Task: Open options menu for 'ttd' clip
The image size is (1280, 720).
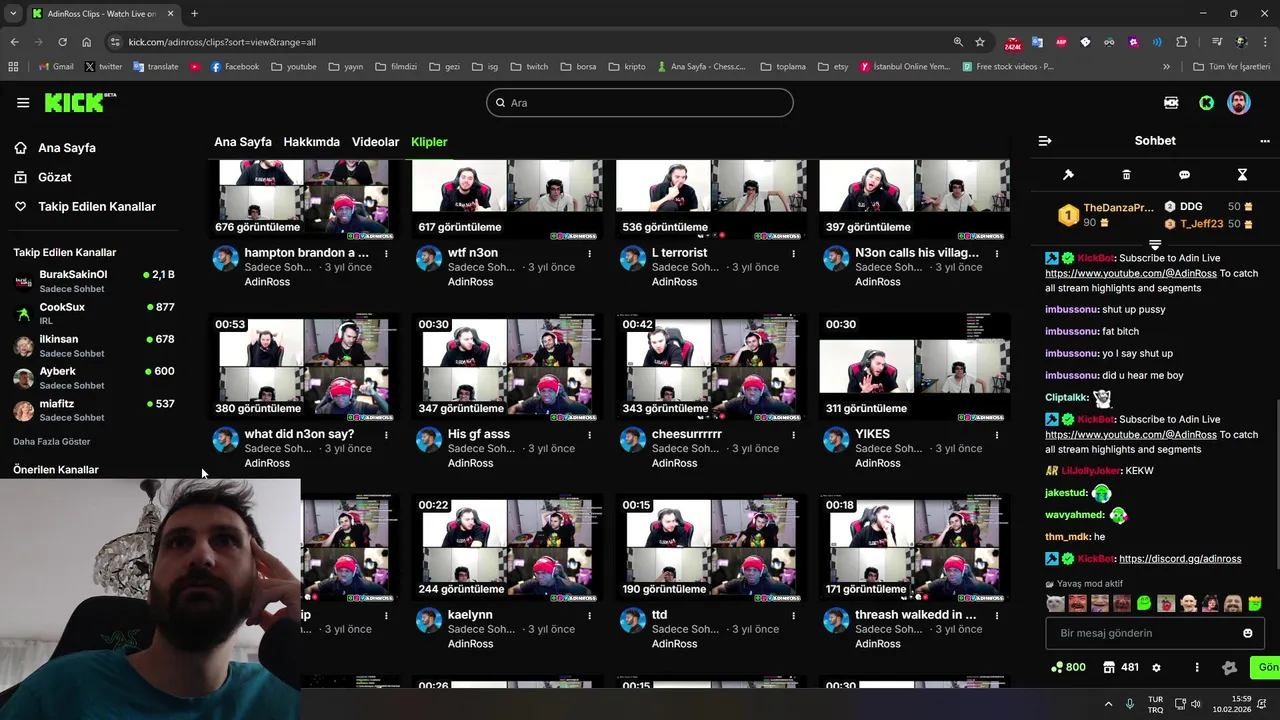Action: (x=794, y=616)
